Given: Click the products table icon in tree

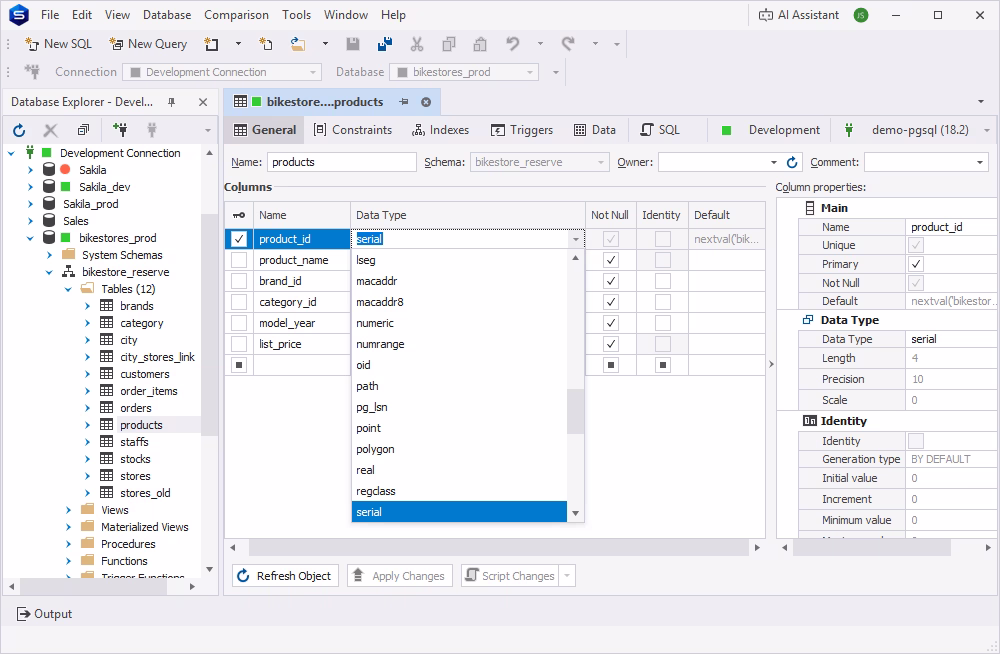Looking at the screenshot, I should 107,424.
